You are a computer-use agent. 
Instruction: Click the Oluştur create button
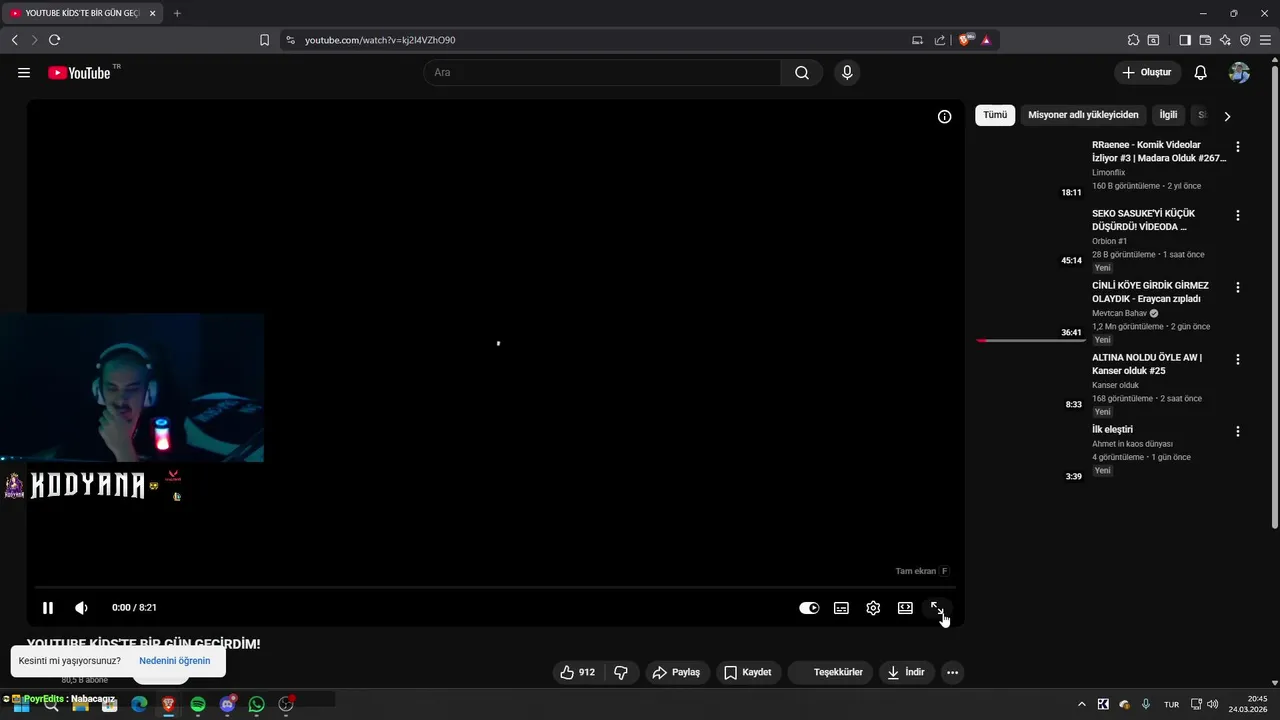(1147, 73)
